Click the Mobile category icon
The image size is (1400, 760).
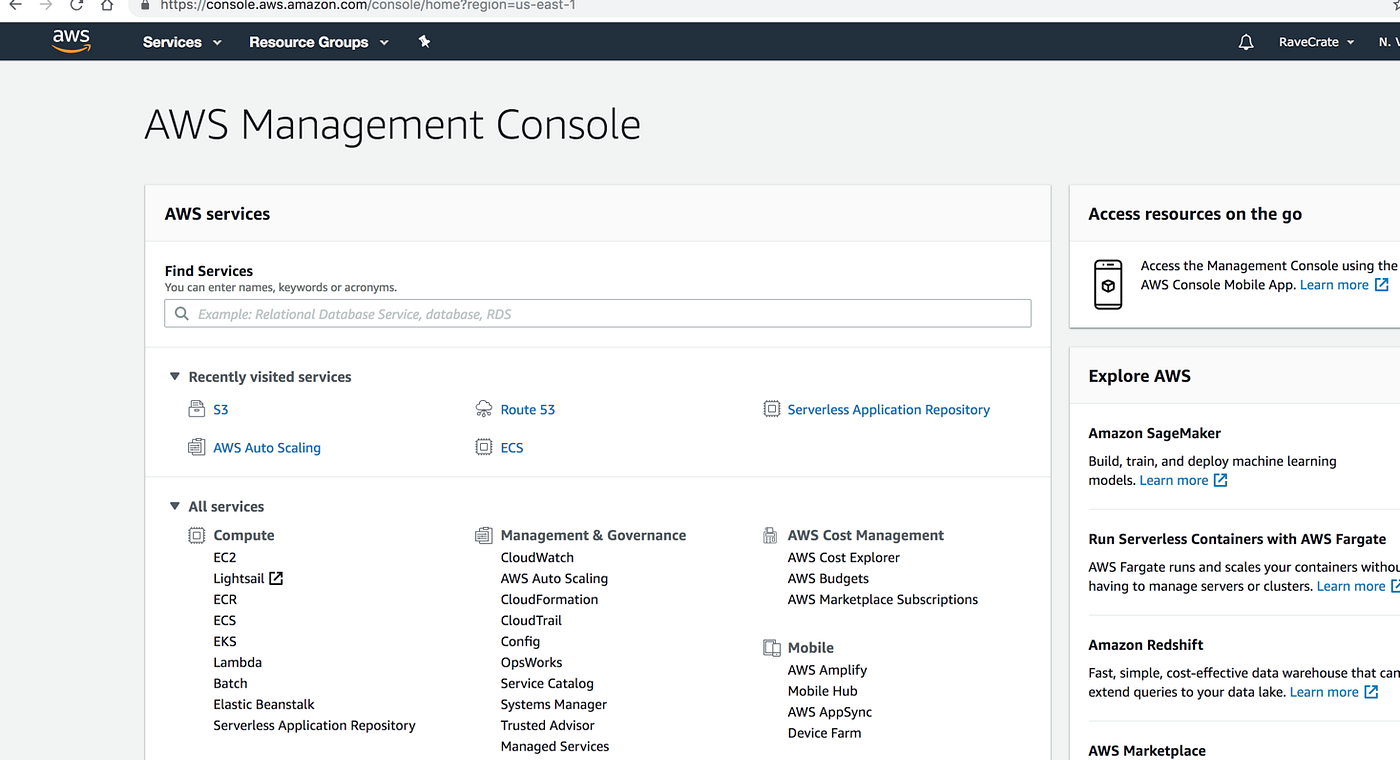coord(771,647)
